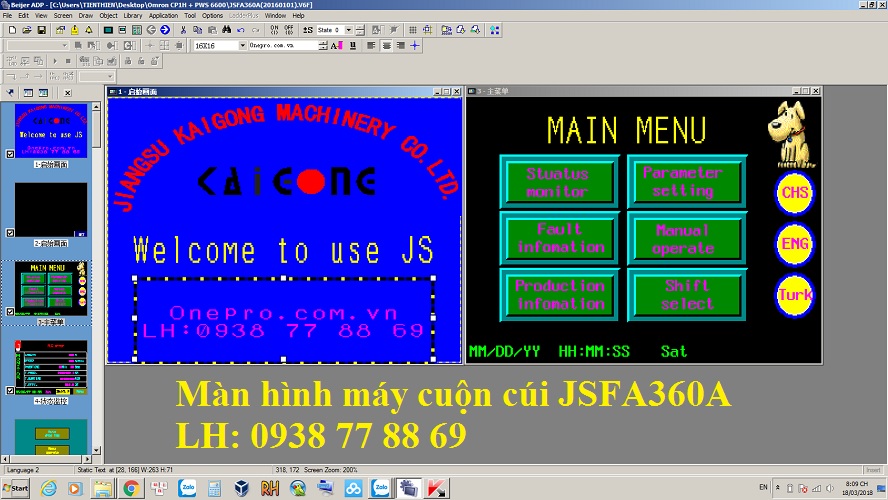
Task: Click the pin icon on thumbnail panel
Action: (10, 93)
